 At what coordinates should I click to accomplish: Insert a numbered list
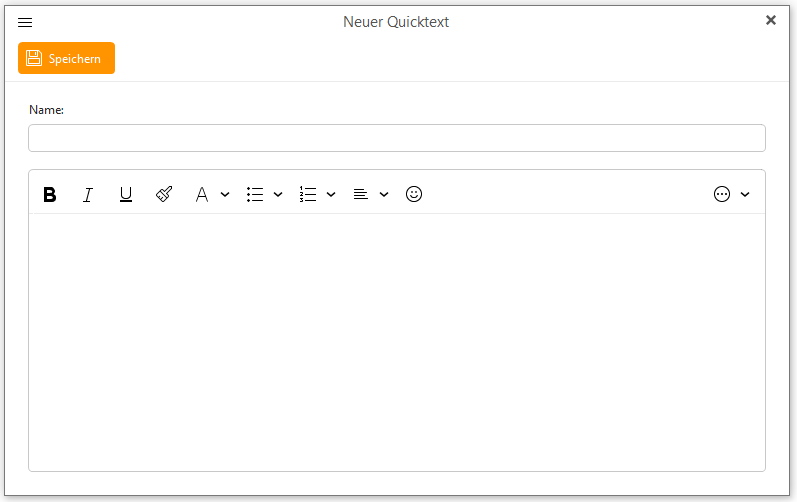coord(308,195)
